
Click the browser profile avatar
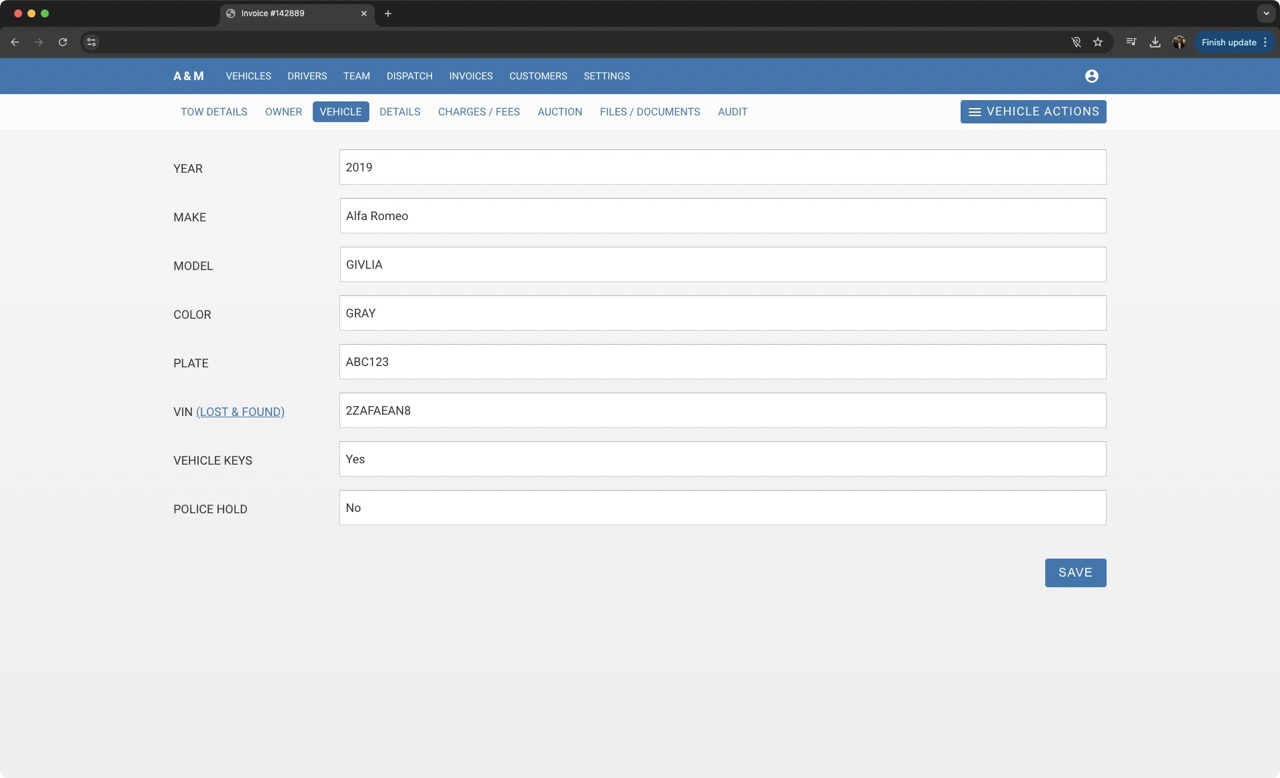(1179, 42)
